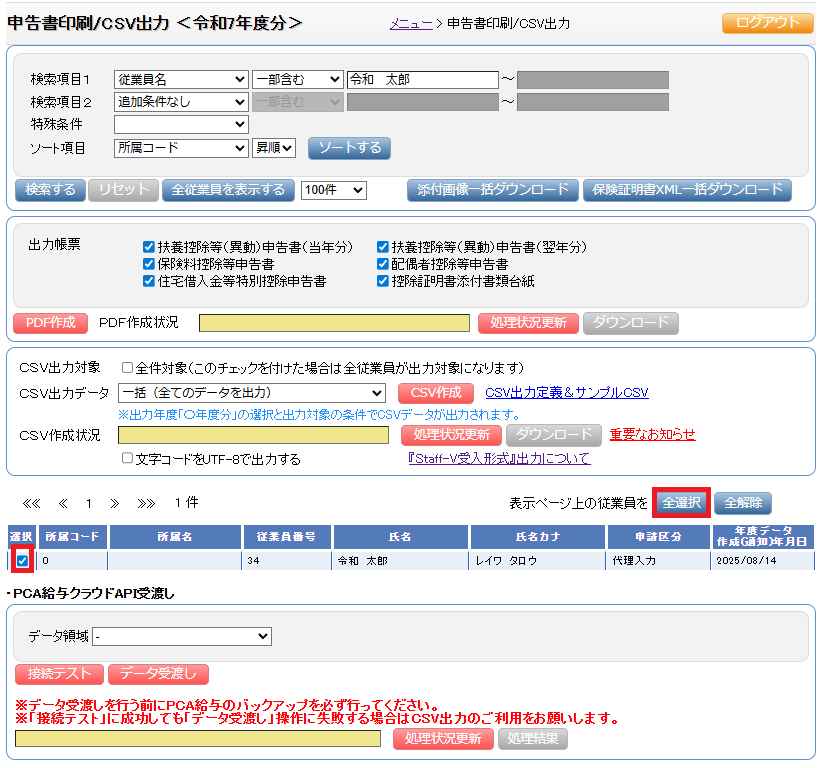Open the 検索項目1 従業員名 dropdown

[181, 80]
